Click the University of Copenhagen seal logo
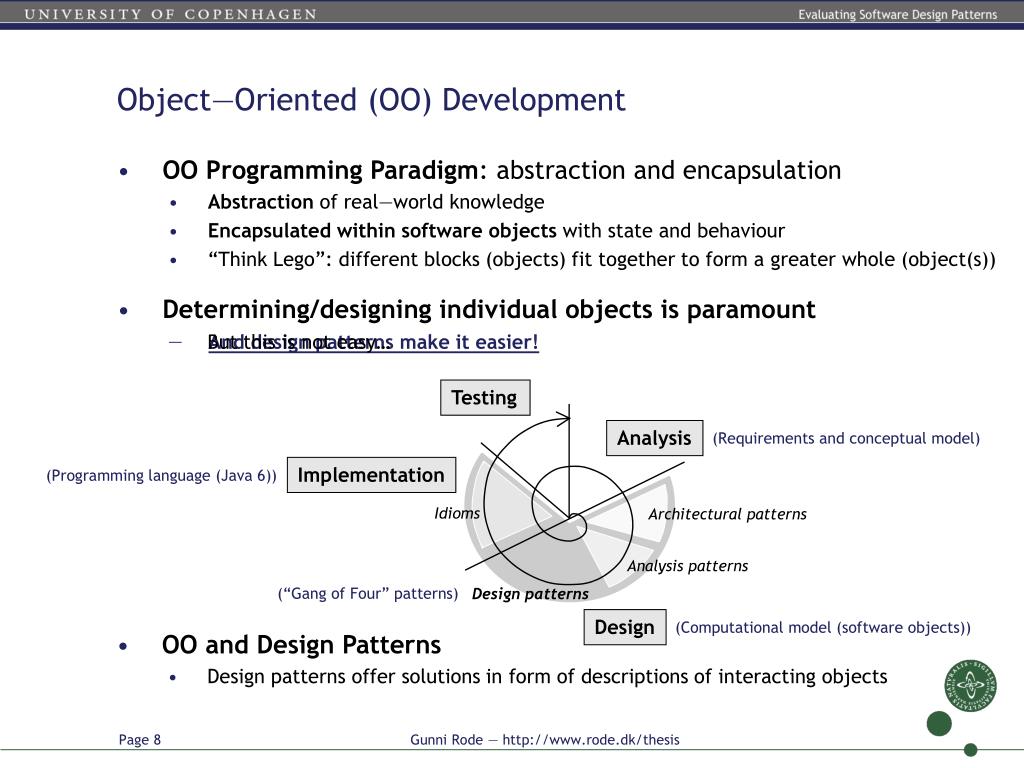This screenshot has width=1024, height=768. pyautogui.click(x=970, y=685)
